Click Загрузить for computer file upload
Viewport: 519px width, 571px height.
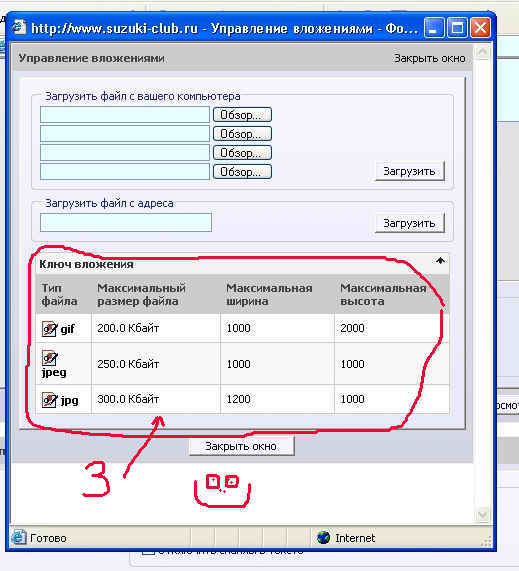point(410,171)
